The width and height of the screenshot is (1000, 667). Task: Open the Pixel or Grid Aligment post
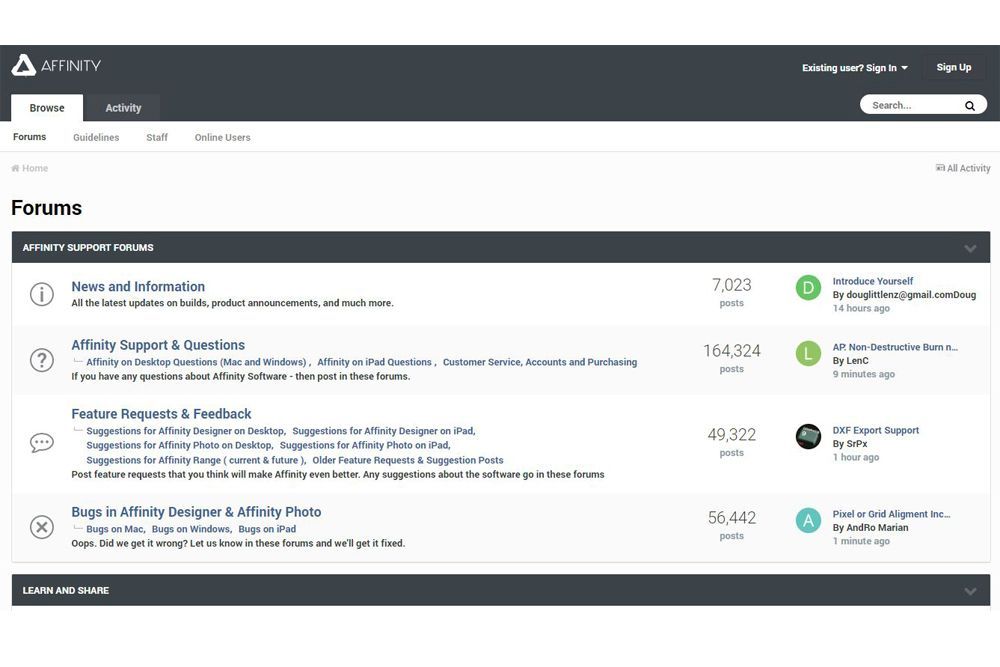pos(891,514)
